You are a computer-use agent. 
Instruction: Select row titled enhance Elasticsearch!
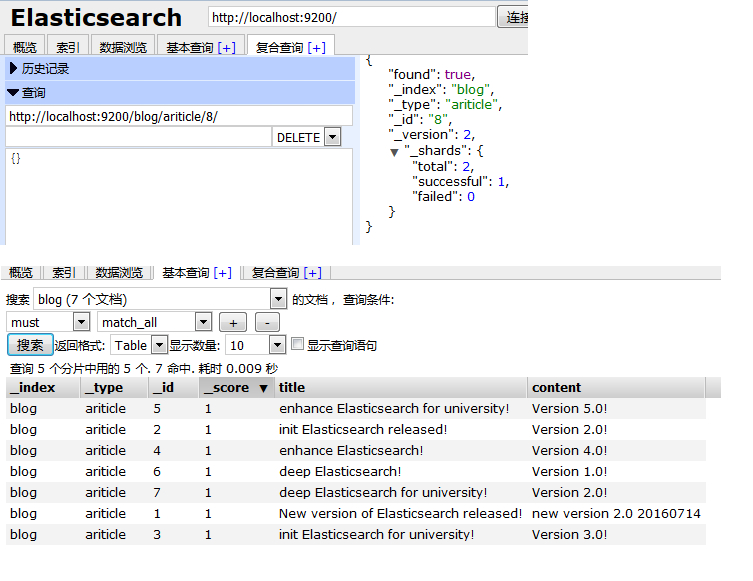coord(356,451)
